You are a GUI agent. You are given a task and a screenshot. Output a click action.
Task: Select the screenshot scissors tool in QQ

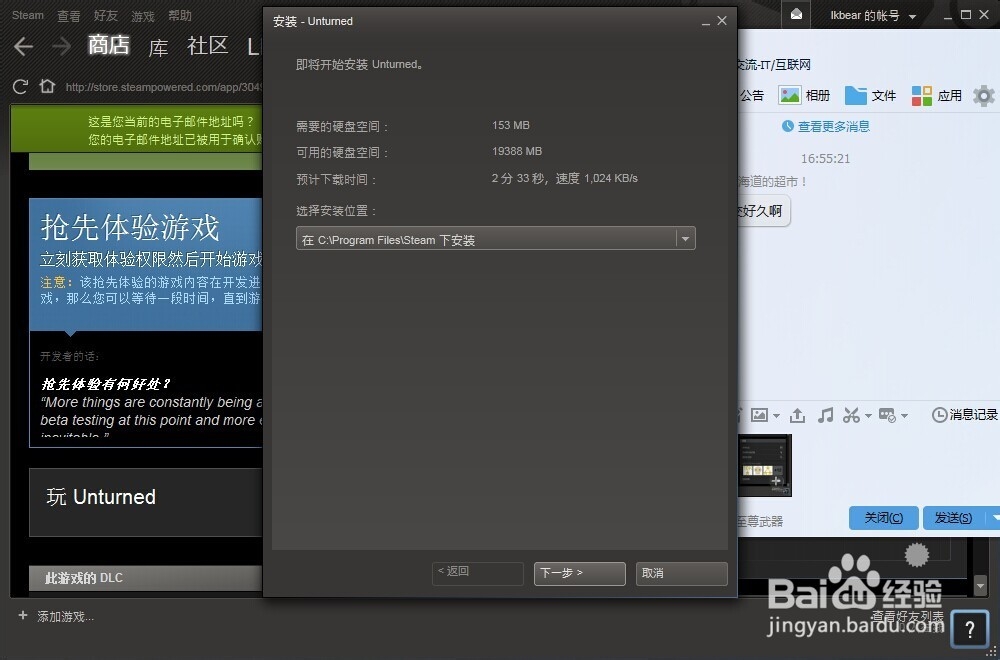pos(851,414)
